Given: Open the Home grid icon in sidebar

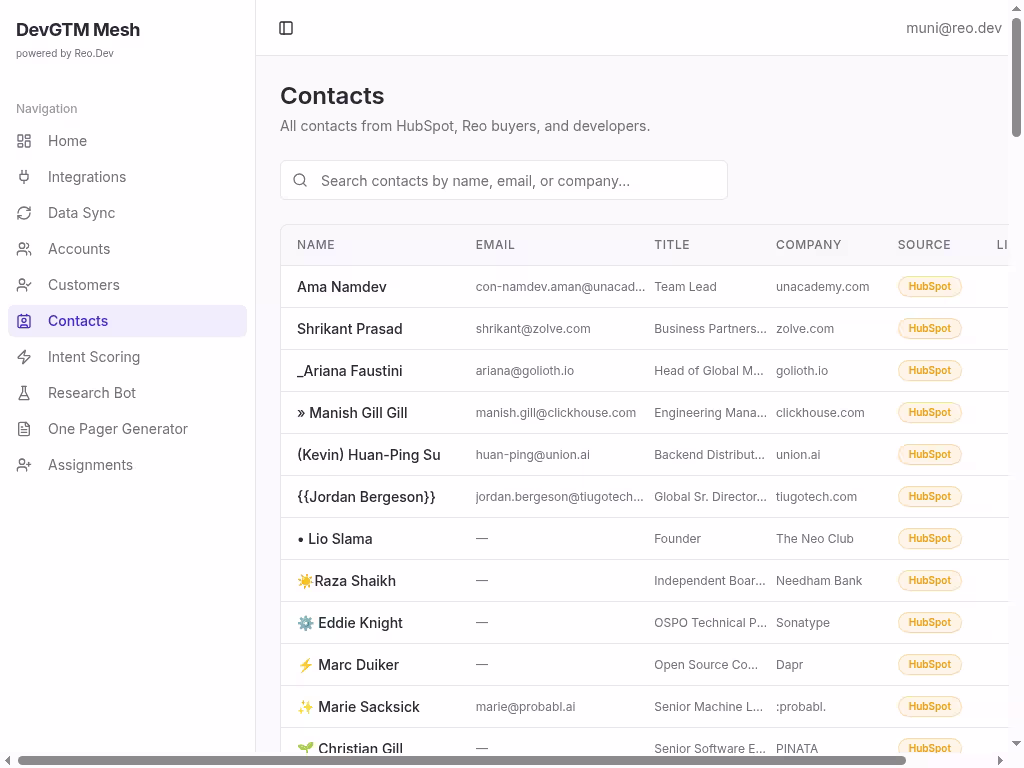Looking at the screenshot, I should point(24,141).
